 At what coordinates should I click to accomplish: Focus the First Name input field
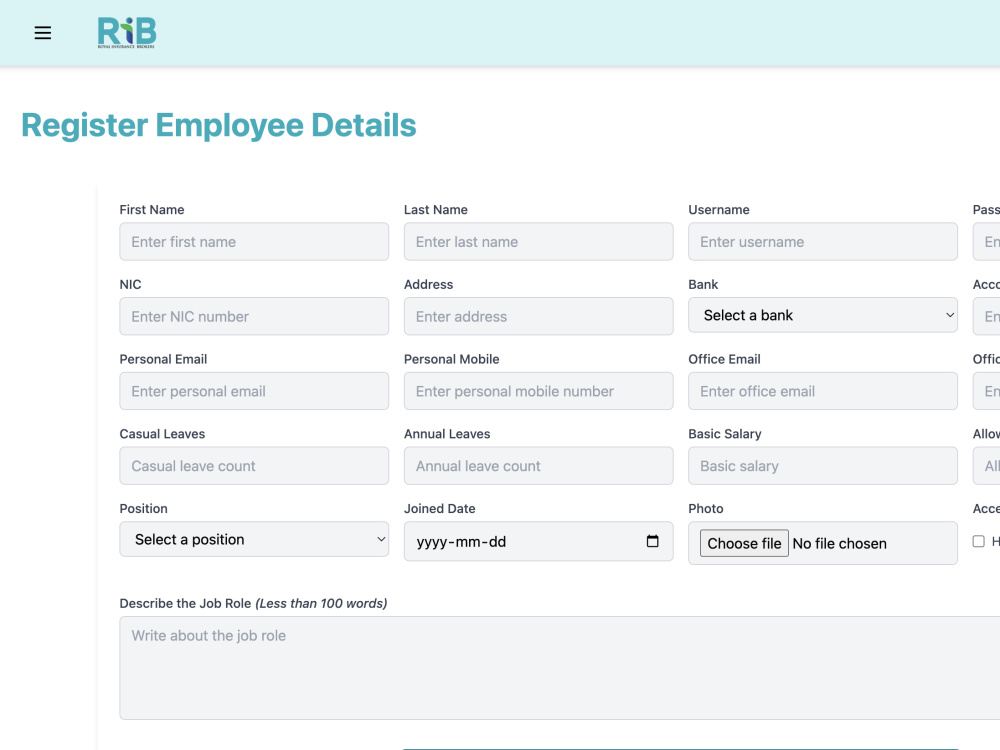coord(254,242)
